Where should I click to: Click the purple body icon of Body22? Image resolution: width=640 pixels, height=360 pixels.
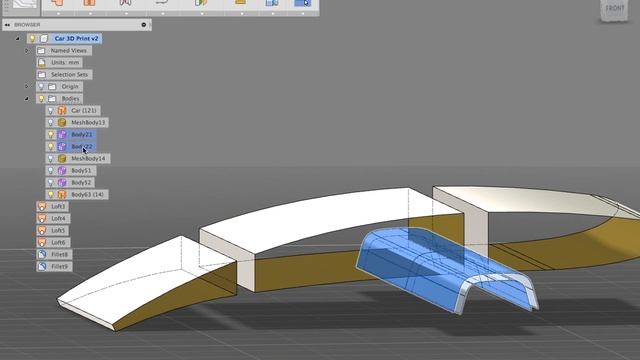coord(62,147)
